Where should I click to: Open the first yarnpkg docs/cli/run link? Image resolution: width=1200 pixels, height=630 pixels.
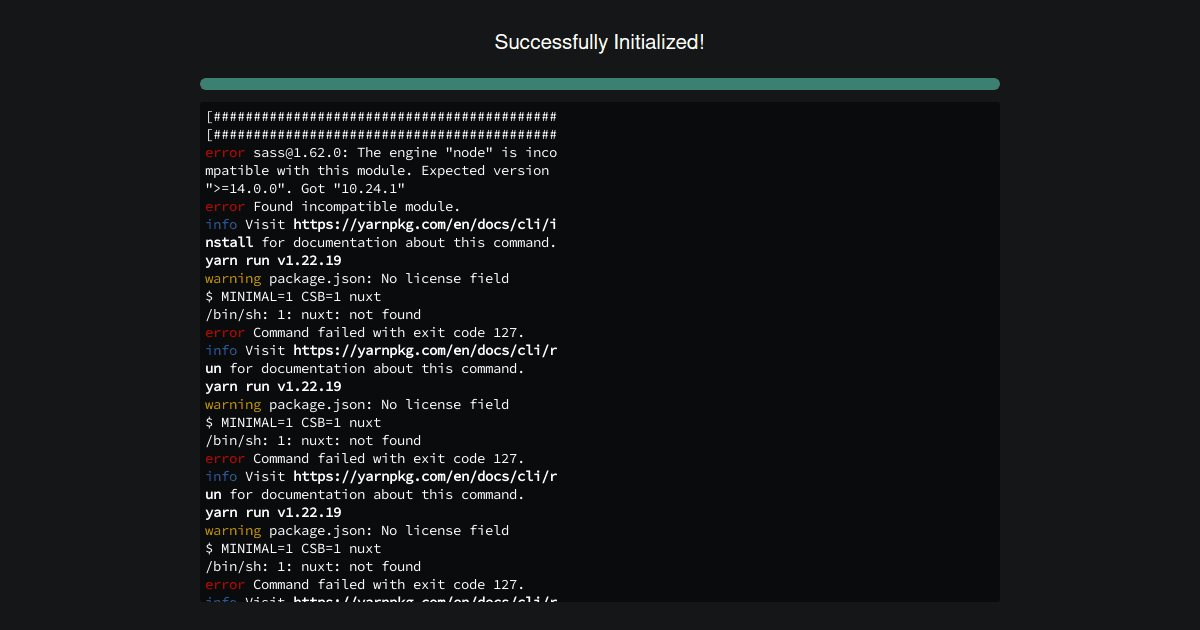click(x=381, y=359)
